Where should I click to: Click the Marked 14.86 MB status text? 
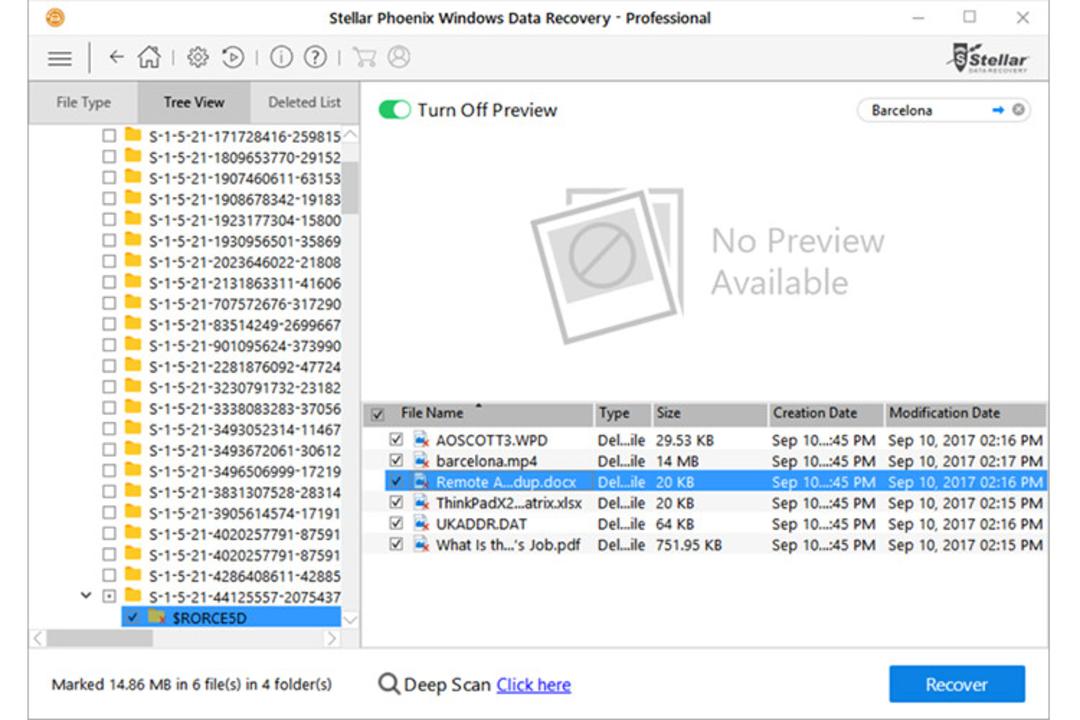pyautogui.click(x=191, y=684)
